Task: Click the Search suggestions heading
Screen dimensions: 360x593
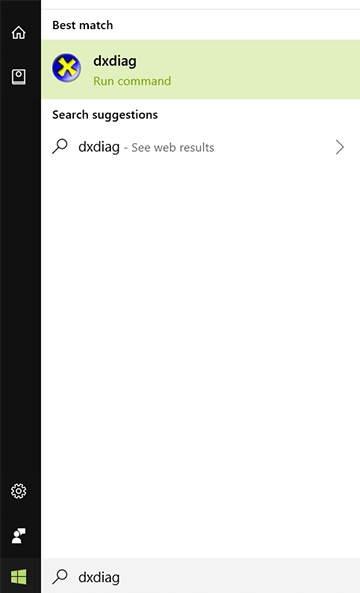Action: [x=105, y=115]
